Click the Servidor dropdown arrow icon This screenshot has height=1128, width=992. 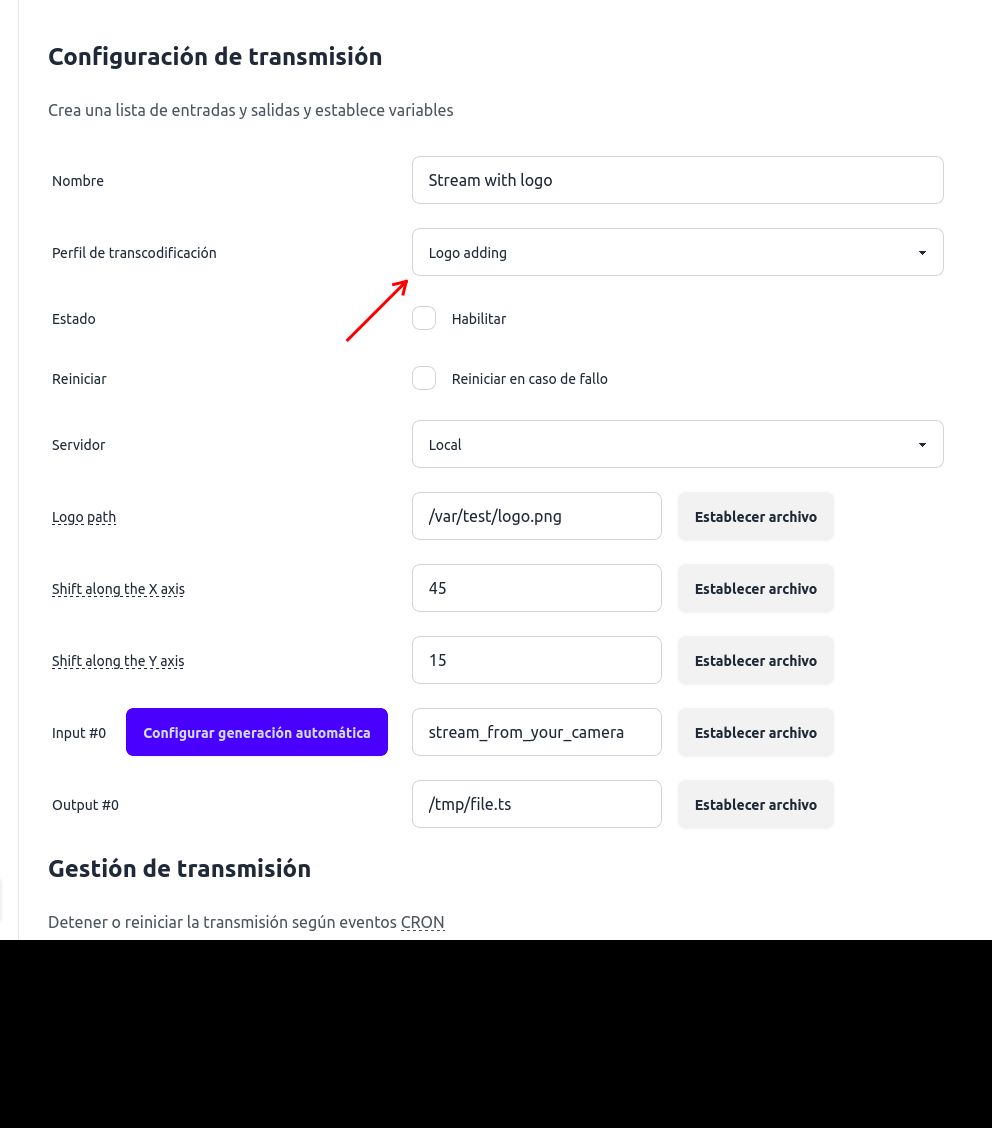921,444
